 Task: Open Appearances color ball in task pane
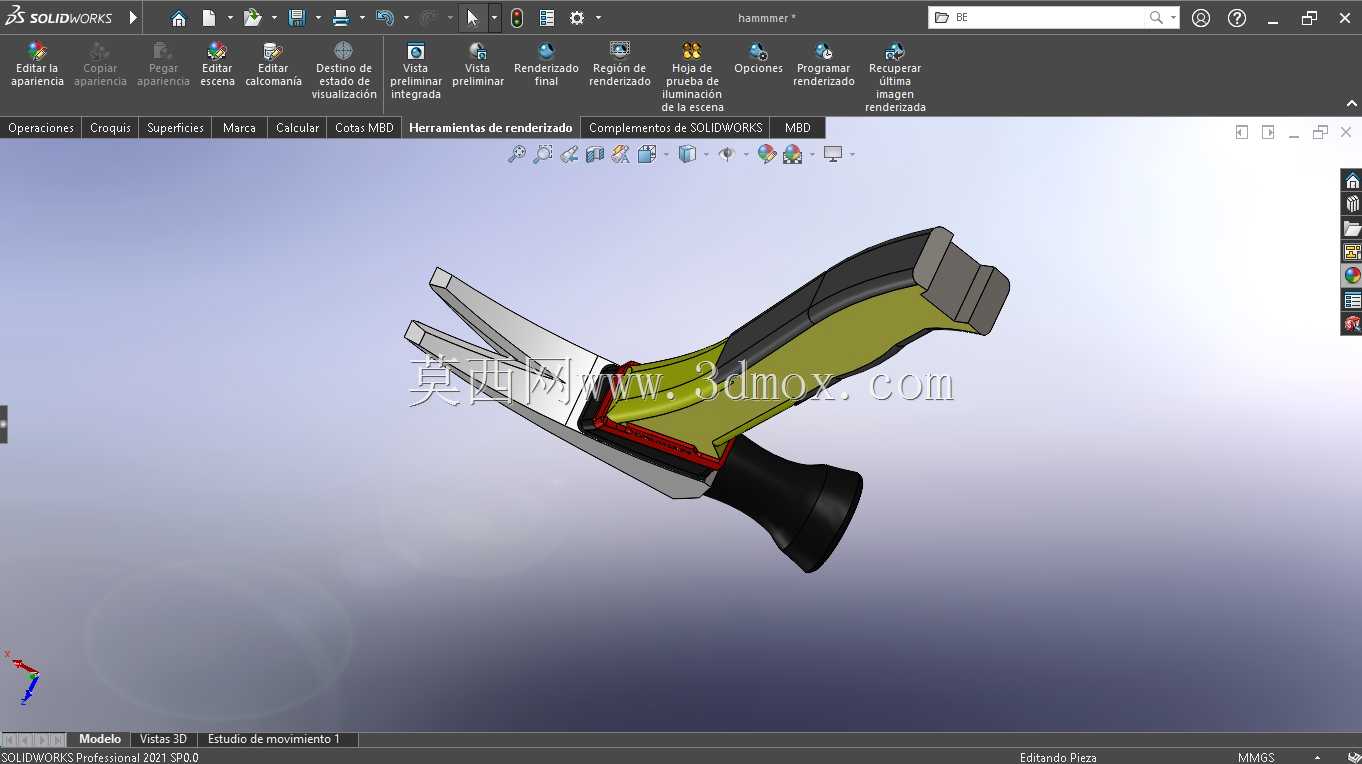tap(1352, 276)
